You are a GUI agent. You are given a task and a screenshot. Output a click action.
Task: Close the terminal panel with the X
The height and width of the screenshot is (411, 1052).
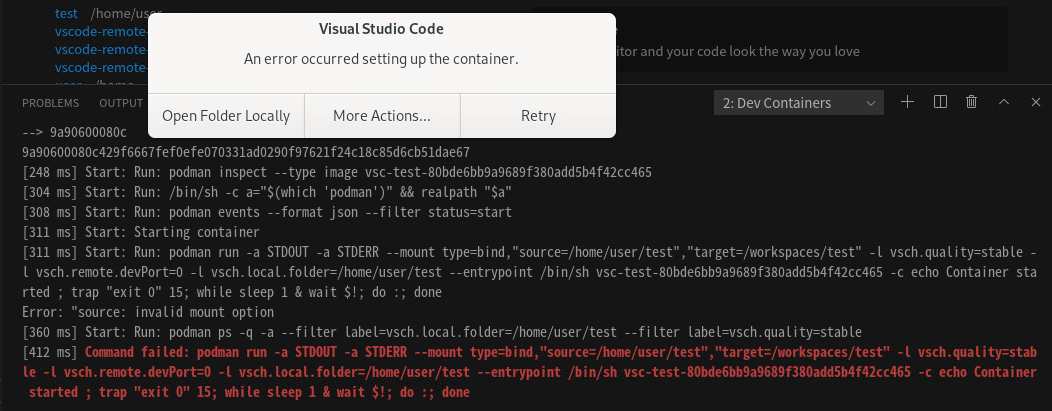[x=1035, y=102]
